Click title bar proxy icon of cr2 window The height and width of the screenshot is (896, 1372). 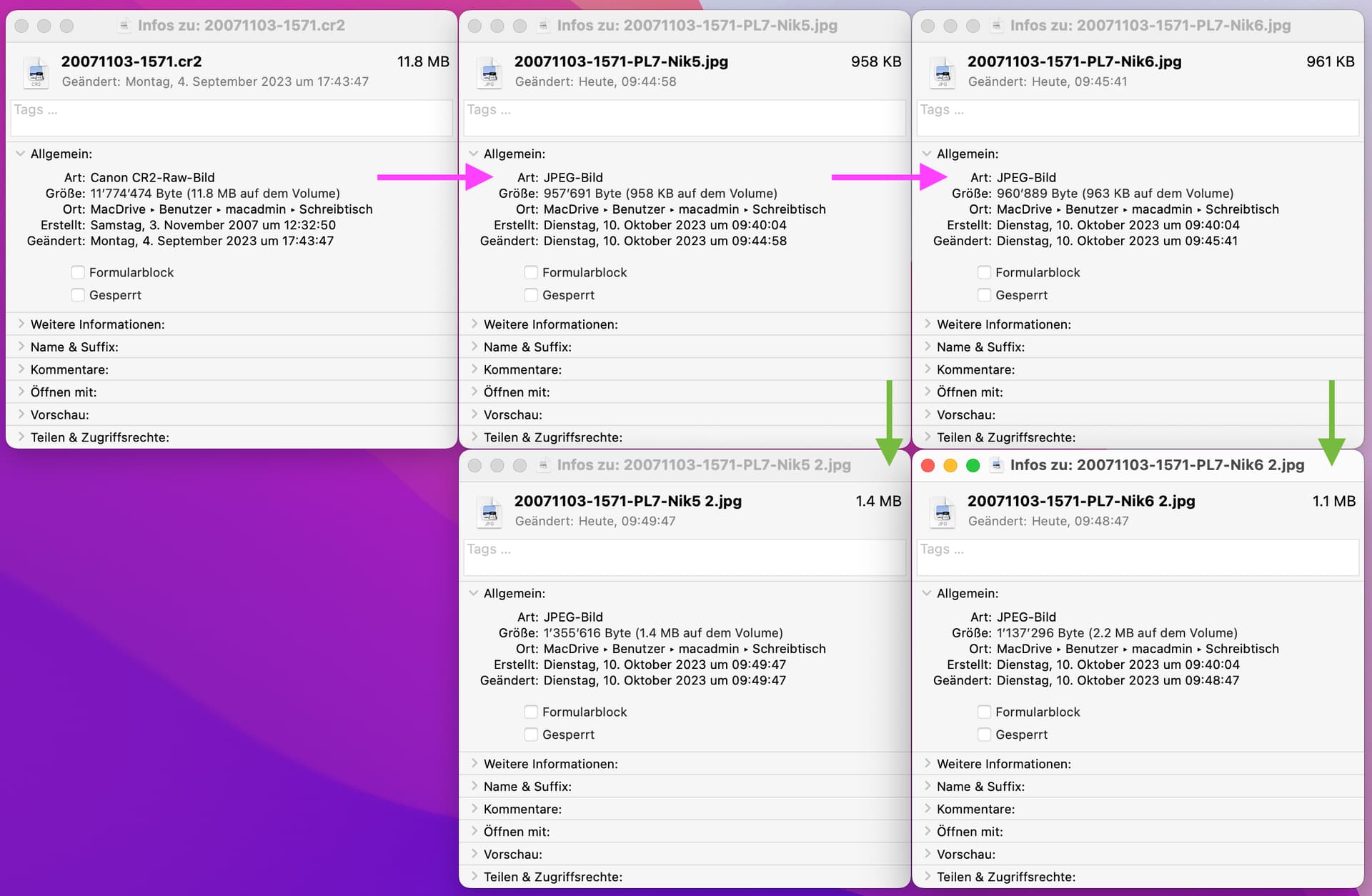coord(124,26)
